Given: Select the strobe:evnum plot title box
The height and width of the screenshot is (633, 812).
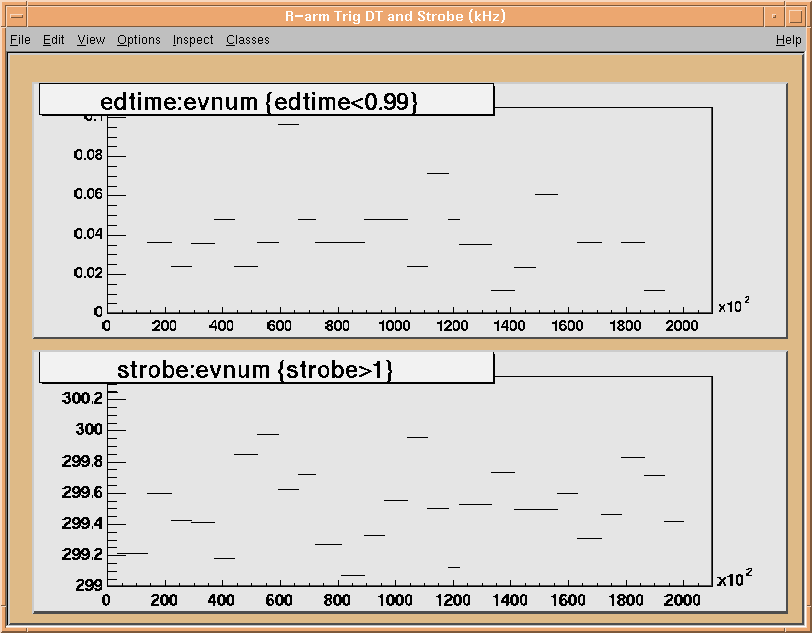Looking at the screenshot, I should pos(266,368).
